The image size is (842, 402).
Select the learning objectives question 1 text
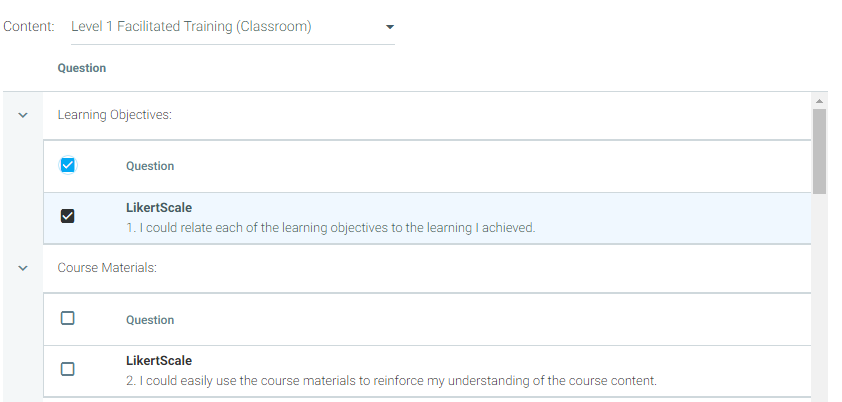point(331,228)
